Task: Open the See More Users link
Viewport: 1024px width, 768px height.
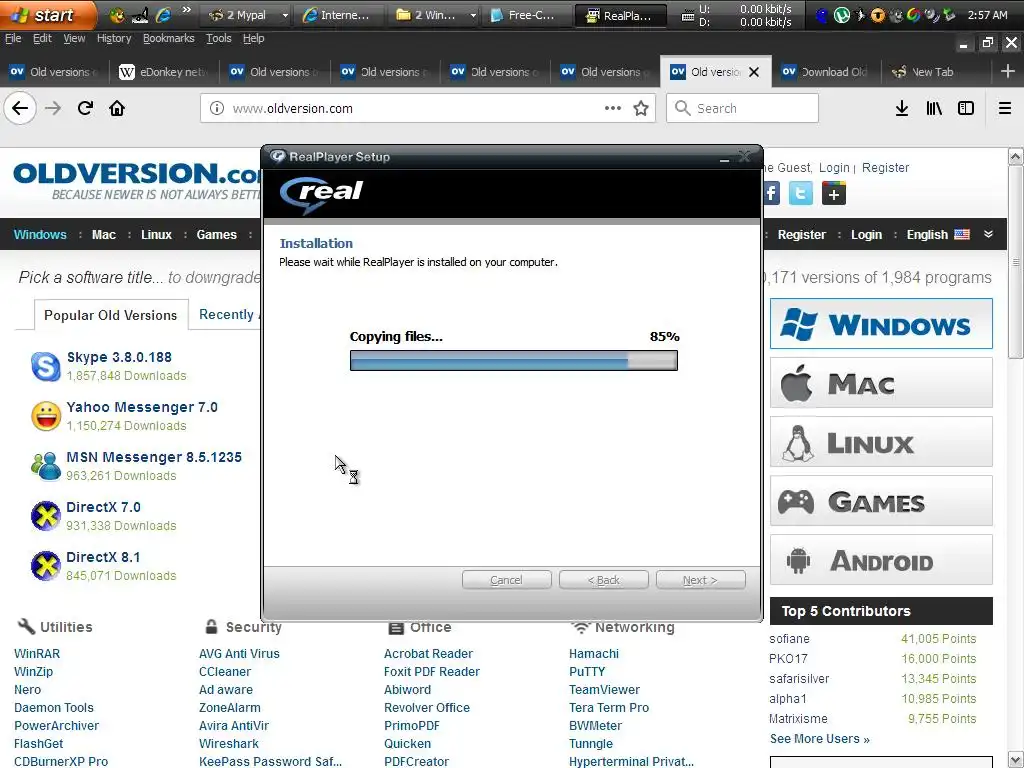Action: pos(819,739)
